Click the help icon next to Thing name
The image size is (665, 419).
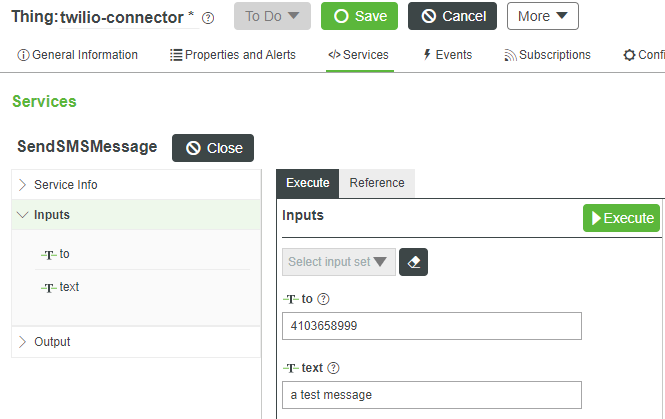[x=208, y=18]
